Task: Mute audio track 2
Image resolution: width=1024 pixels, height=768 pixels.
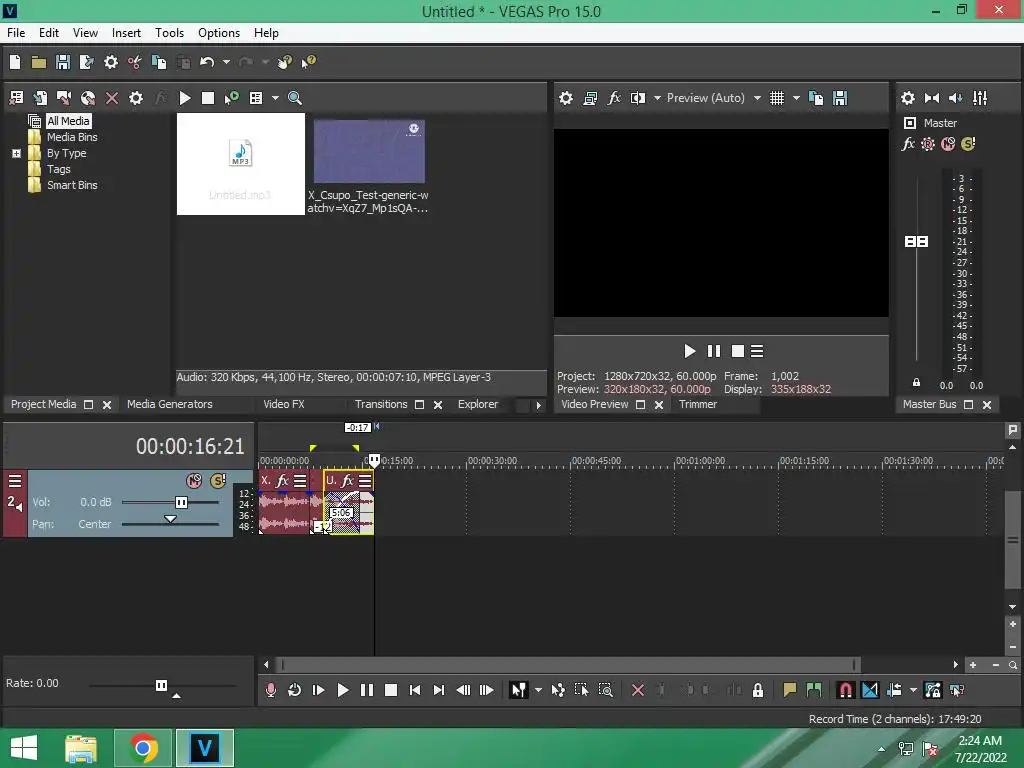Action: click(194, 481)
